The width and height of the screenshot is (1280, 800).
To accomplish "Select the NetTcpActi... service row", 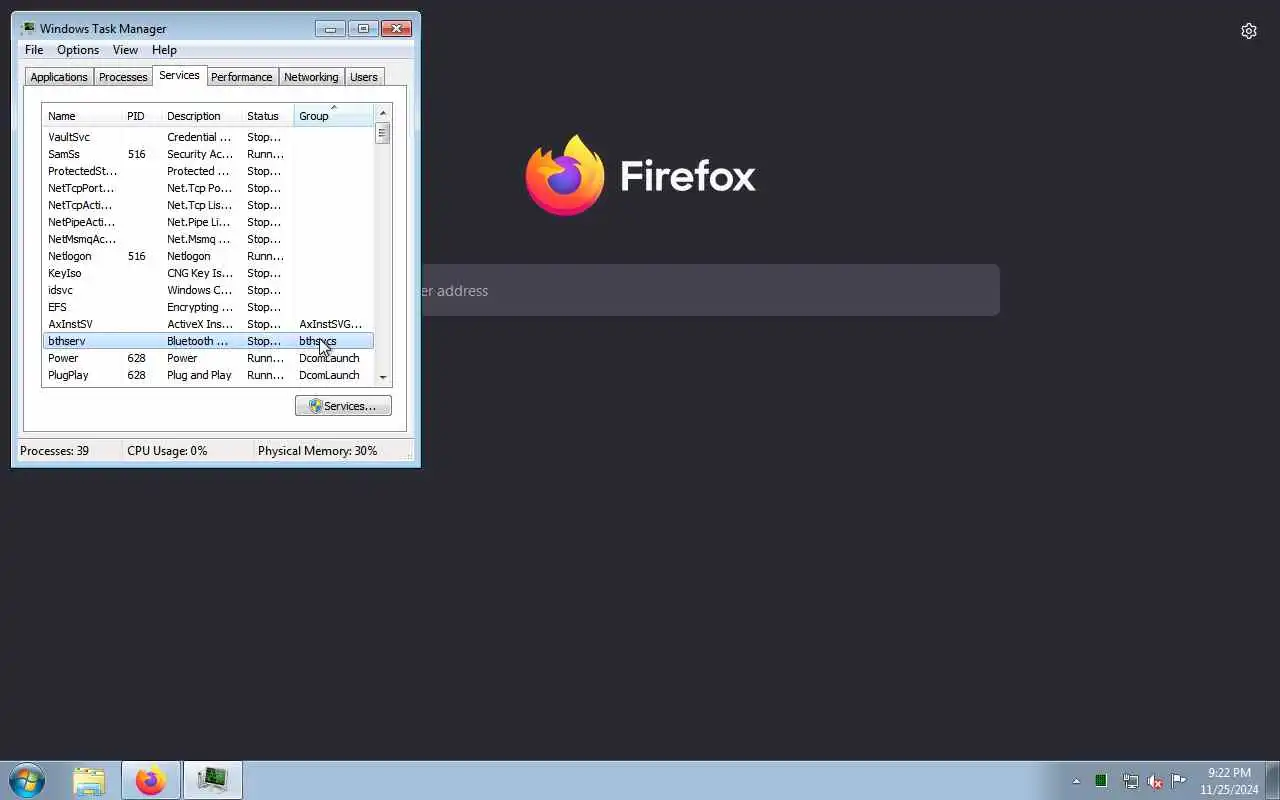I will tap(208, 205).
